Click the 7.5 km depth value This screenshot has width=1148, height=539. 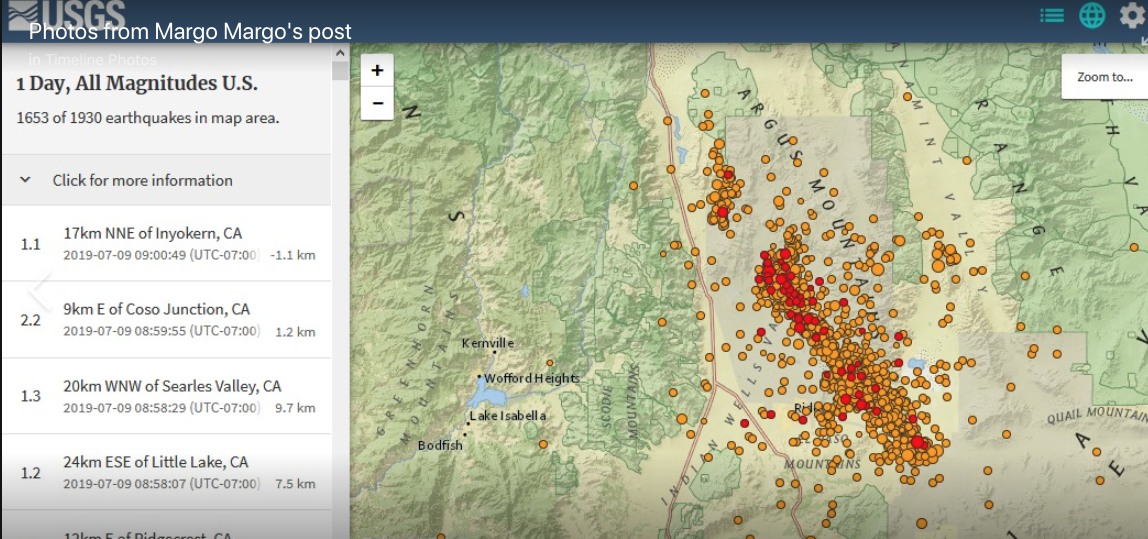click(x=295, y=484)
